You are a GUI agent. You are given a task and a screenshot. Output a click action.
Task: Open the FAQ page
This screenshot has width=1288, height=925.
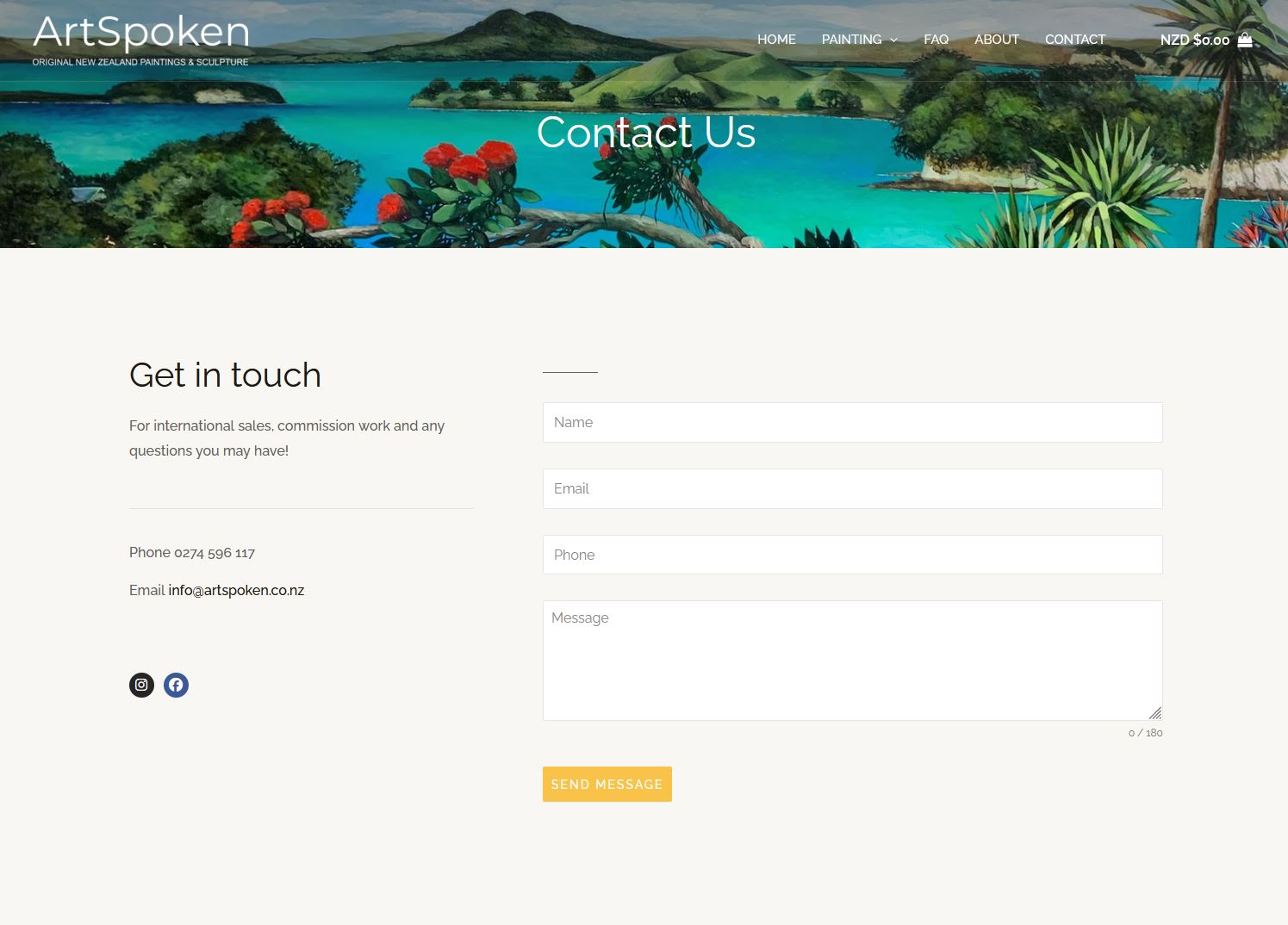(936, 40)
